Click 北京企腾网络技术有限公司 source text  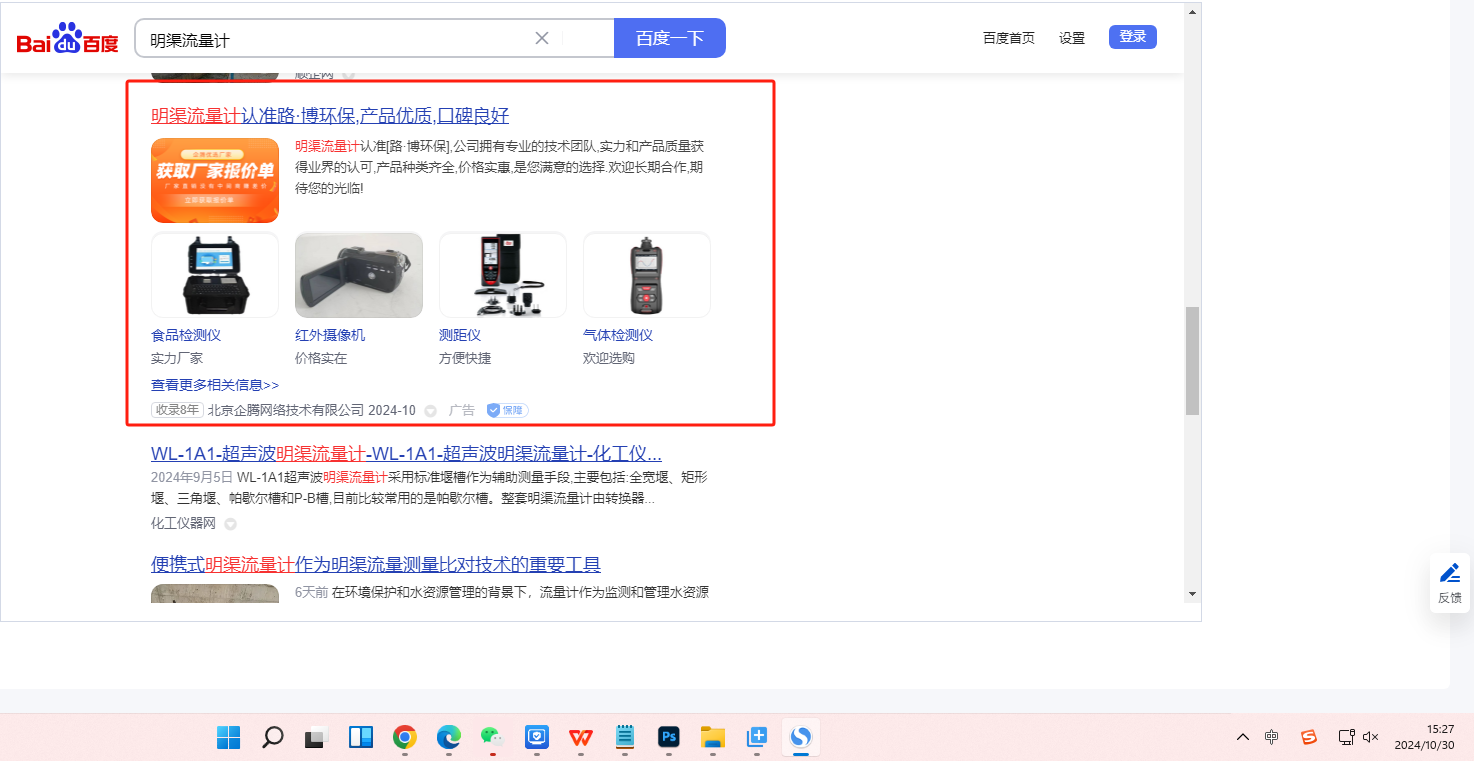pos(286,410)
